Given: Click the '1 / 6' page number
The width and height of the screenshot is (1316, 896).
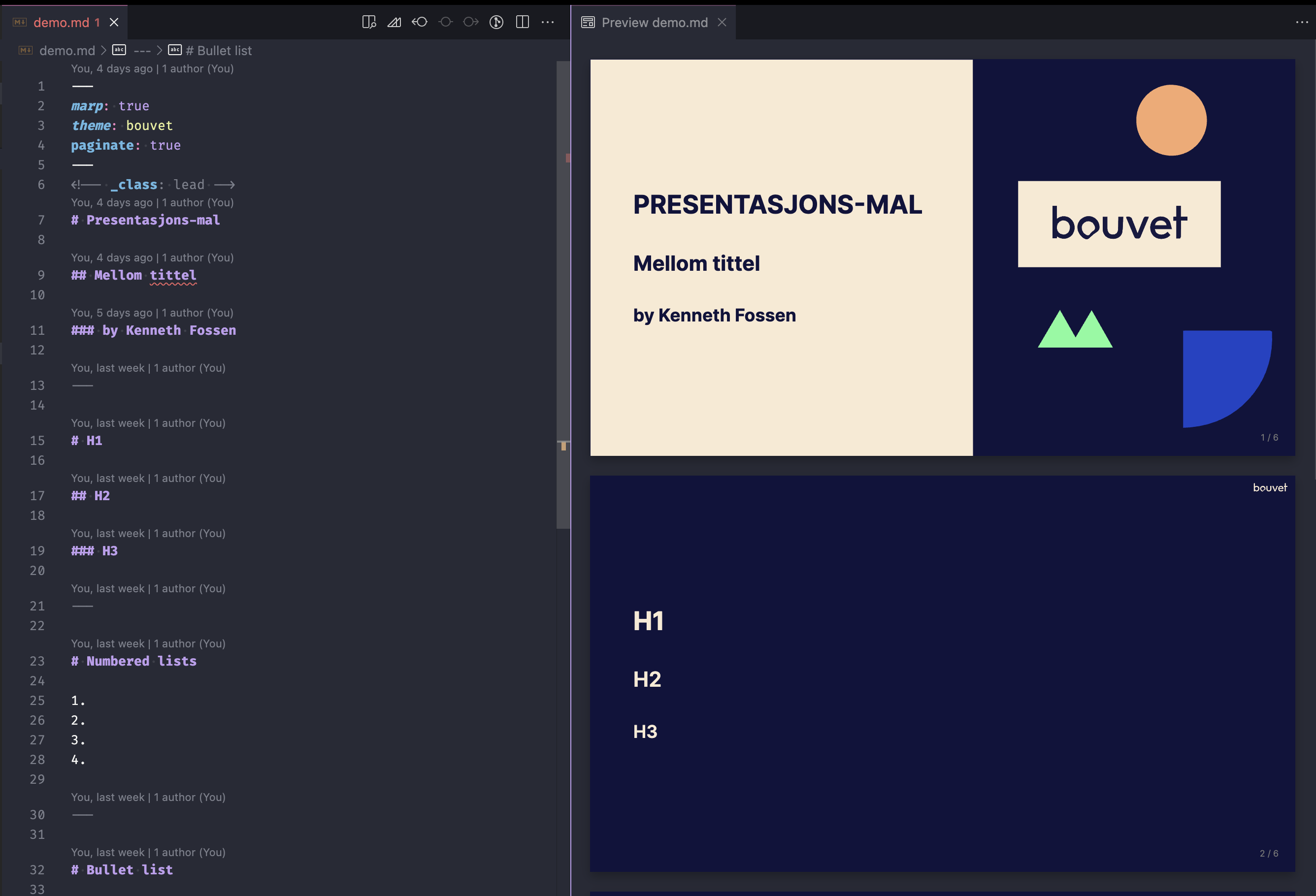Looking at the screenshot, I should 1269,438.
